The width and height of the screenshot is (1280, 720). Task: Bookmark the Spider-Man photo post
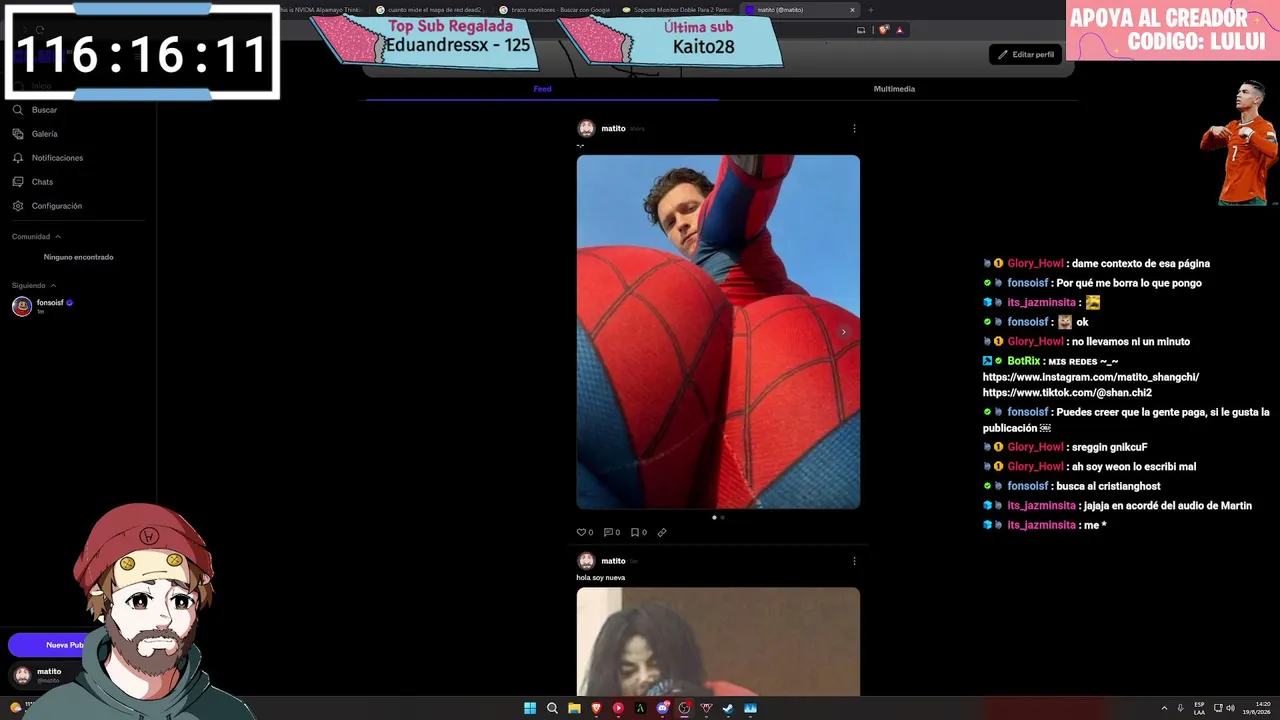point(635,533)
